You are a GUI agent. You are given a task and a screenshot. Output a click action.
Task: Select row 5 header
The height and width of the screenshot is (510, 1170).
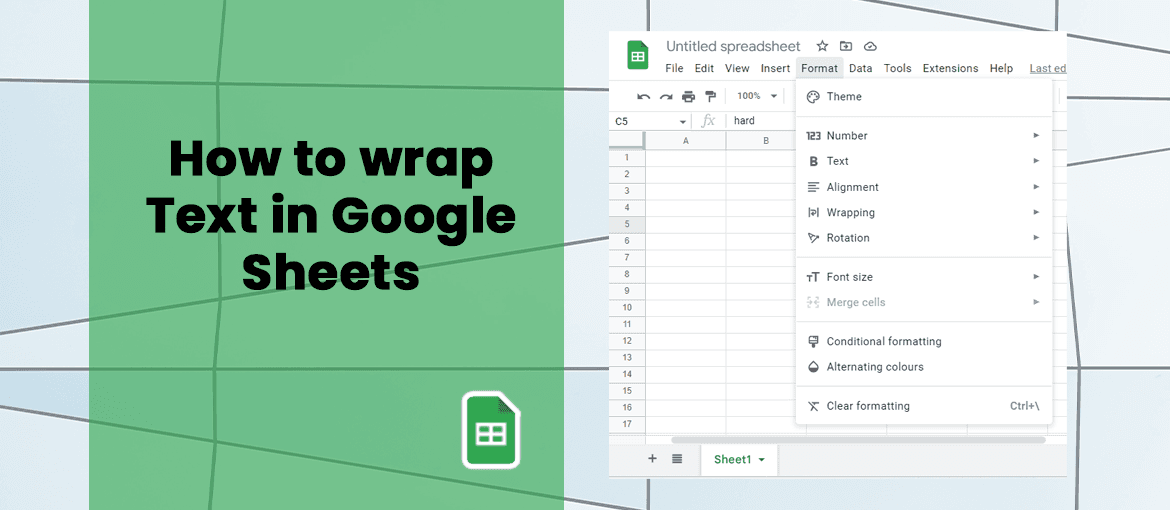[x=627, y=224]
